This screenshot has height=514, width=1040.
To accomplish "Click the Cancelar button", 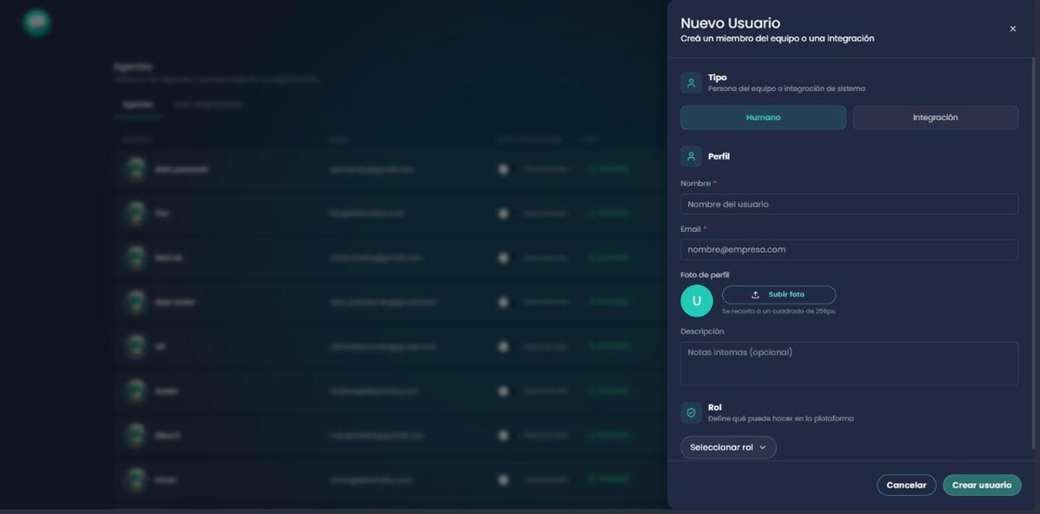I will (906, 485).
